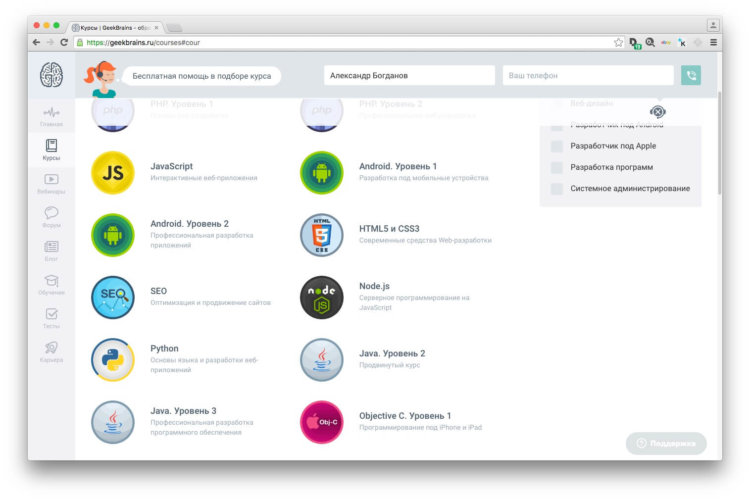Open the Главная sidebar section
750x500 pixels.
51,117
